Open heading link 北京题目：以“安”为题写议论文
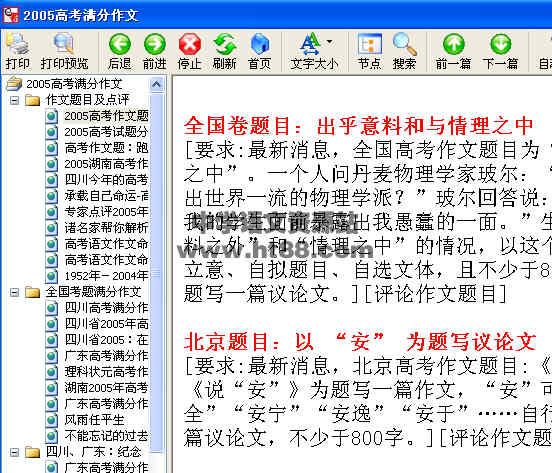 point(360,341)
